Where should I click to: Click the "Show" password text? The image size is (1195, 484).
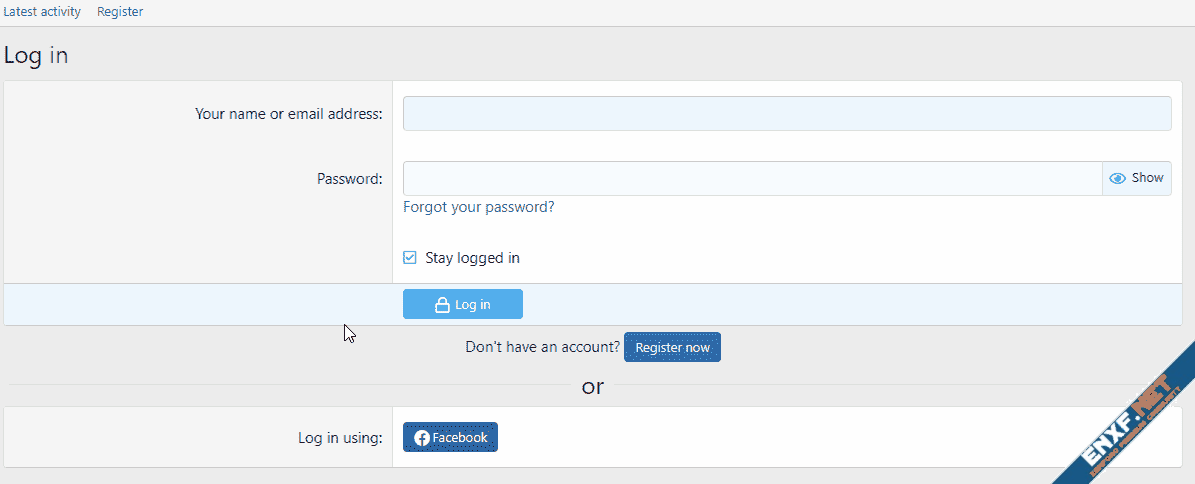[1147, 178]
